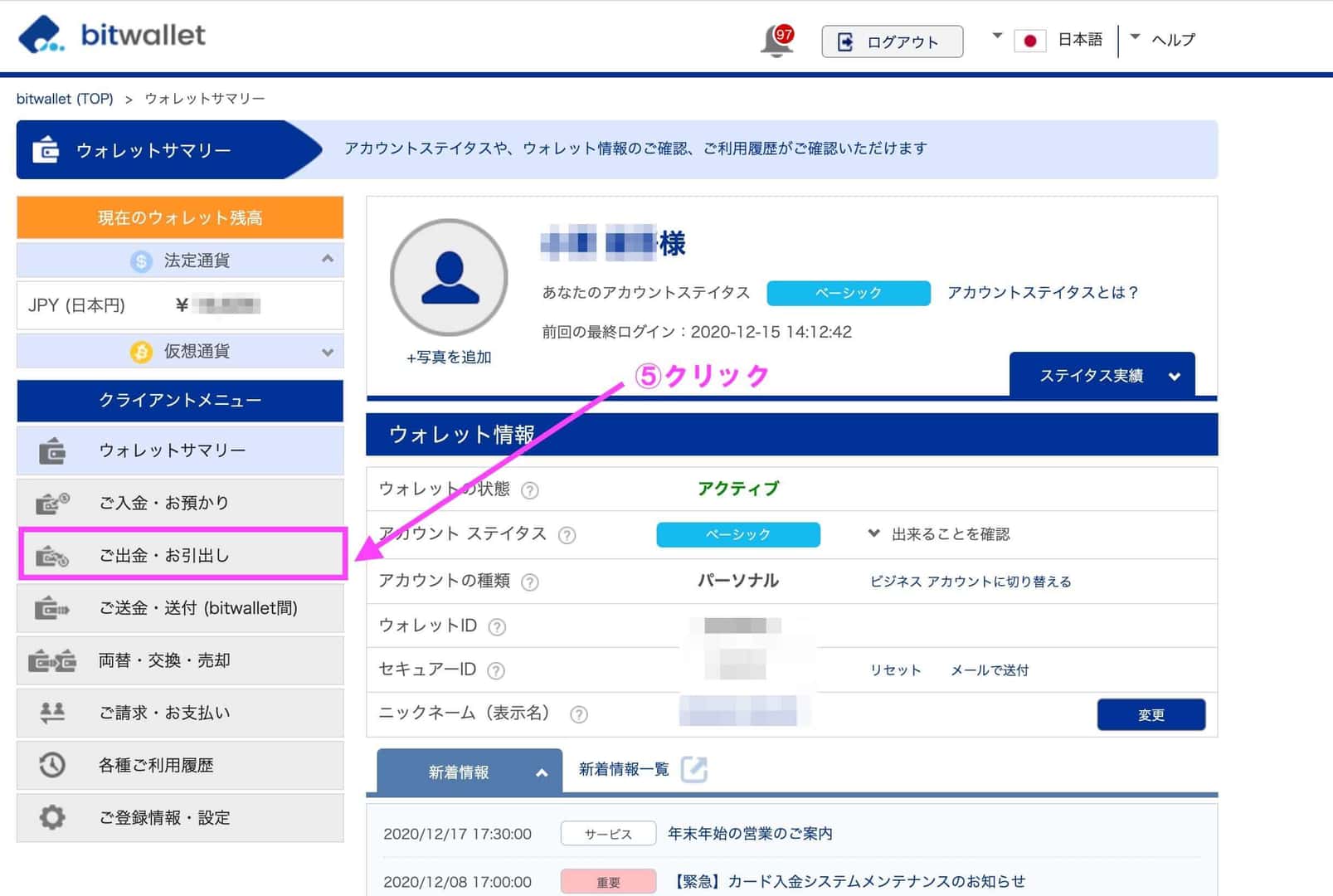Image resolution: width=1333 pixels, height=896 pixels.
Task: Click the 重要 tag
Action: click(x=608, y=882)
